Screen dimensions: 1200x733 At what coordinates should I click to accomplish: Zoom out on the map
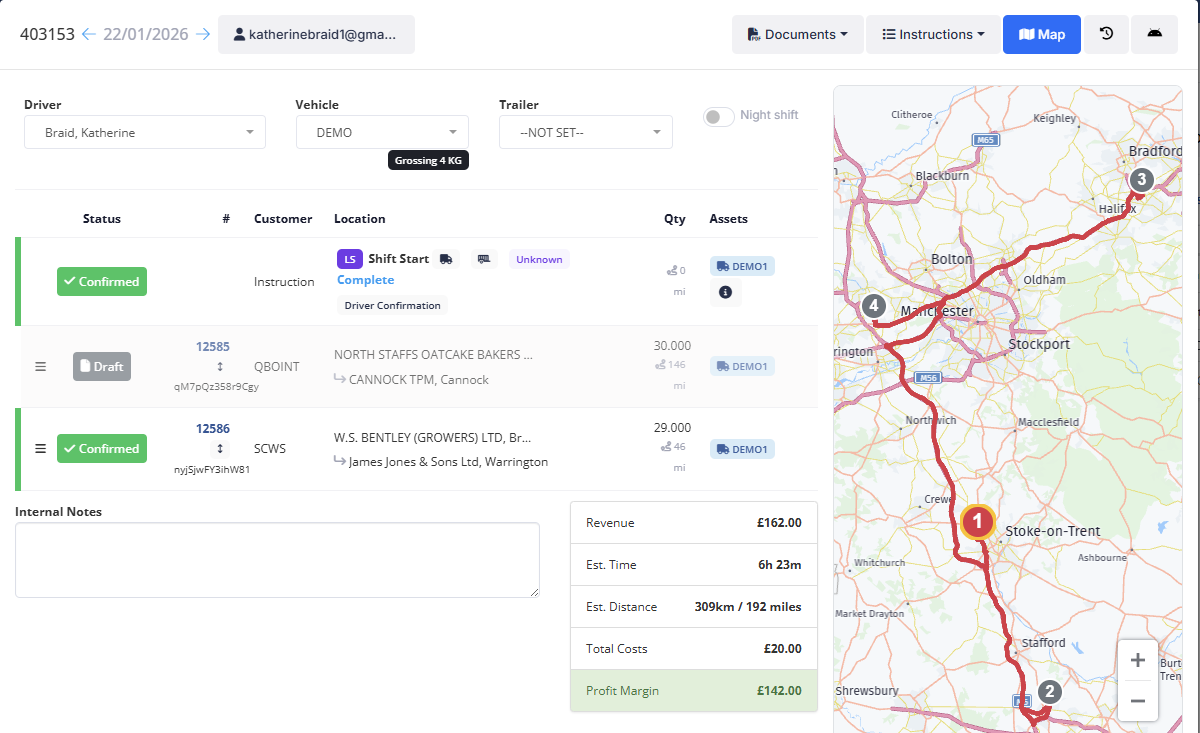(x=1137, y=700)
